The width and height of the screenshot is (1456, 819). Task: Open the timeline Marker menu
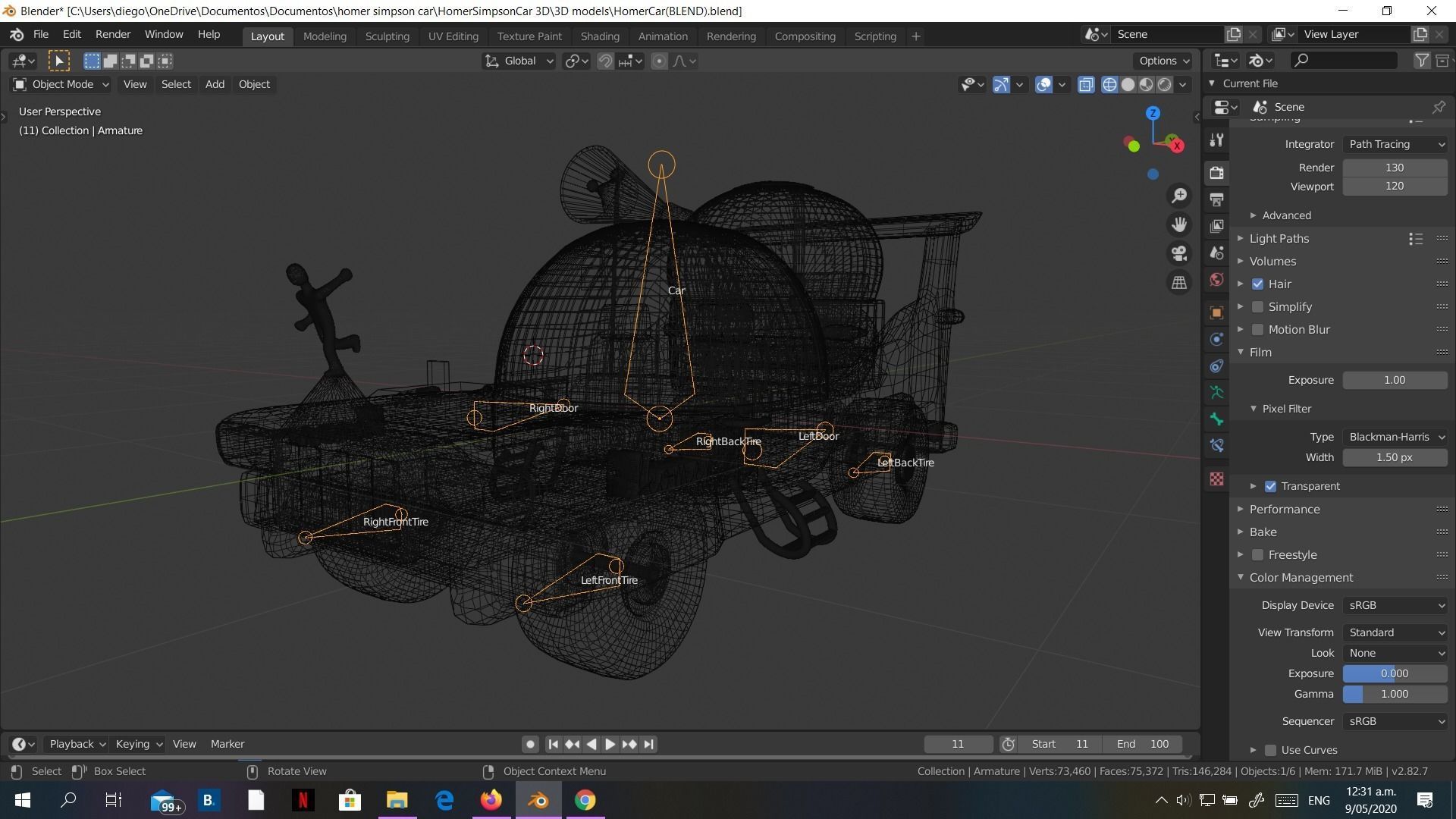[x=227, y=744]
